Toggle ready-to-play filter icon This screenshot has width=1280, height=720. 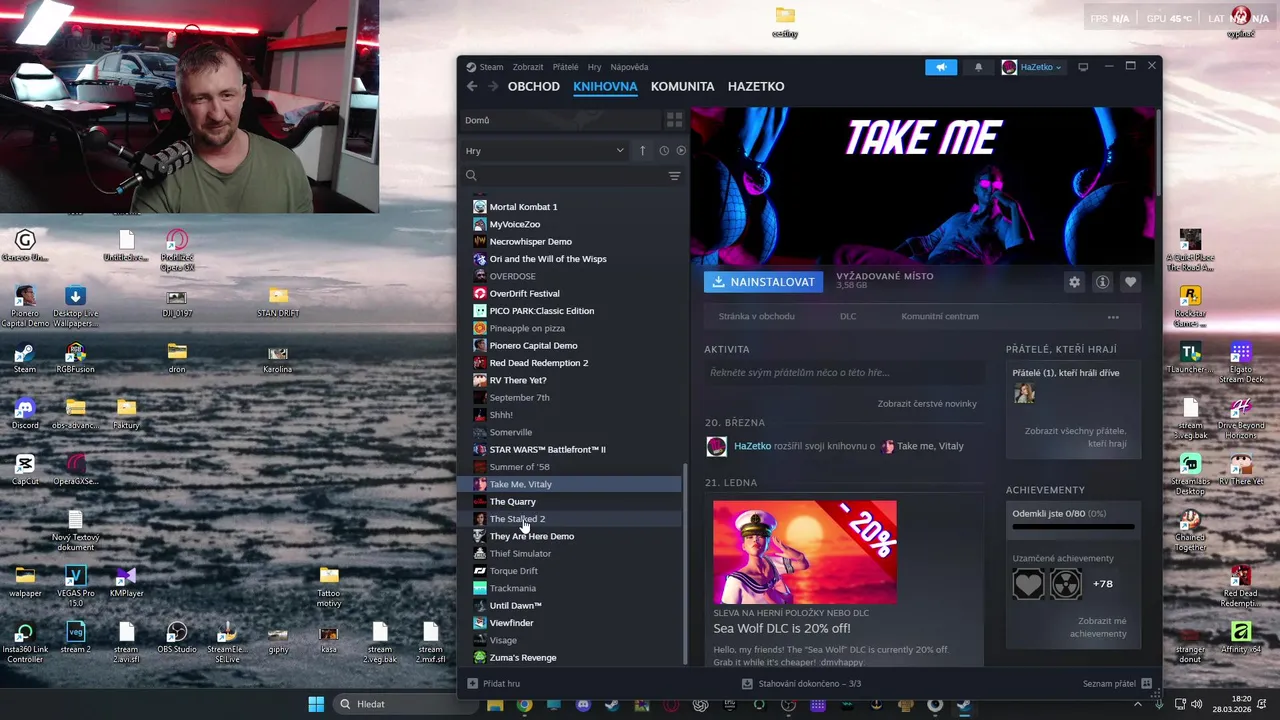[681, 151]
